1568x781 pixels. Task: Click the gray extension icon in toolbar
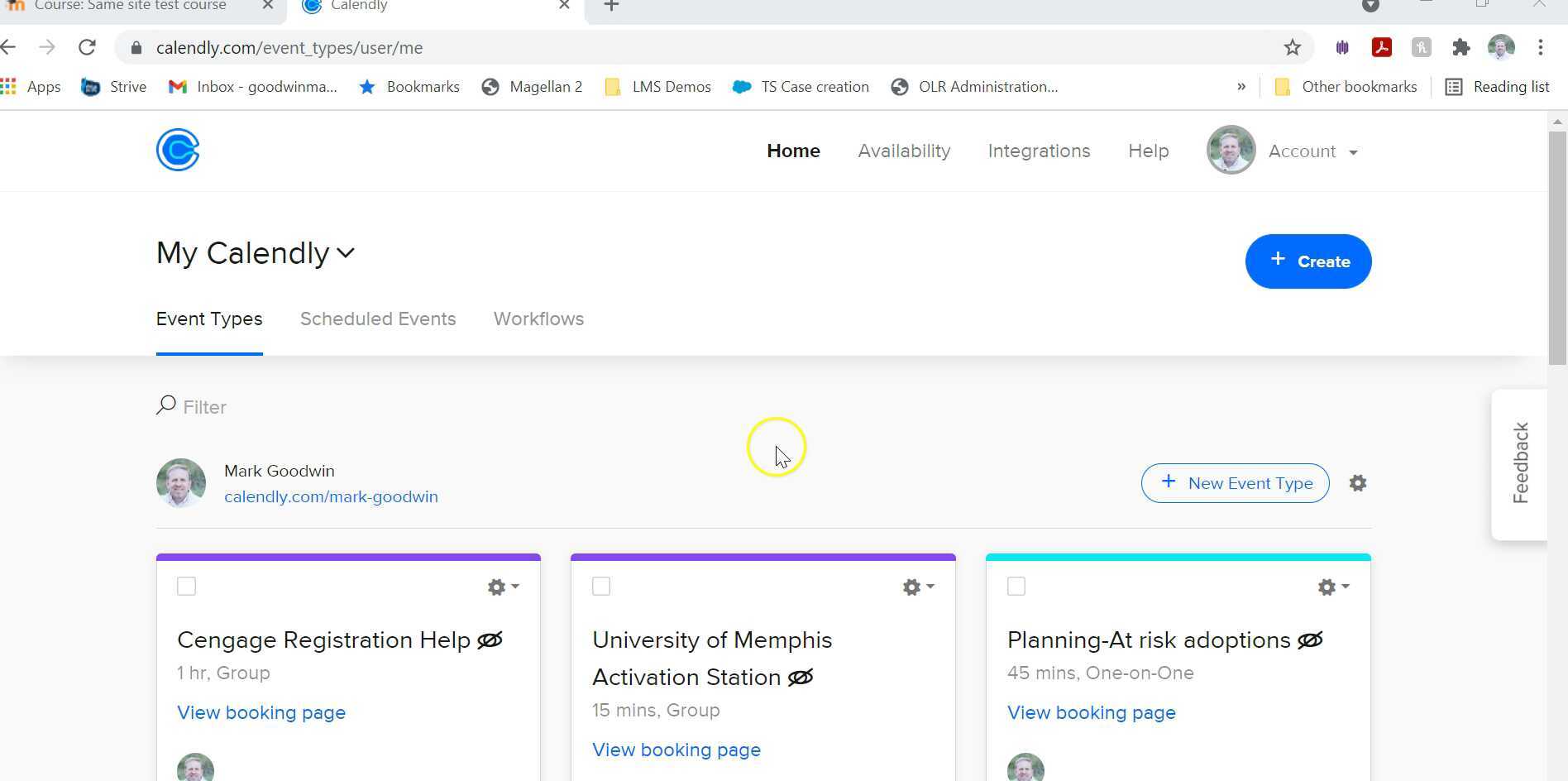(1422, 48)
